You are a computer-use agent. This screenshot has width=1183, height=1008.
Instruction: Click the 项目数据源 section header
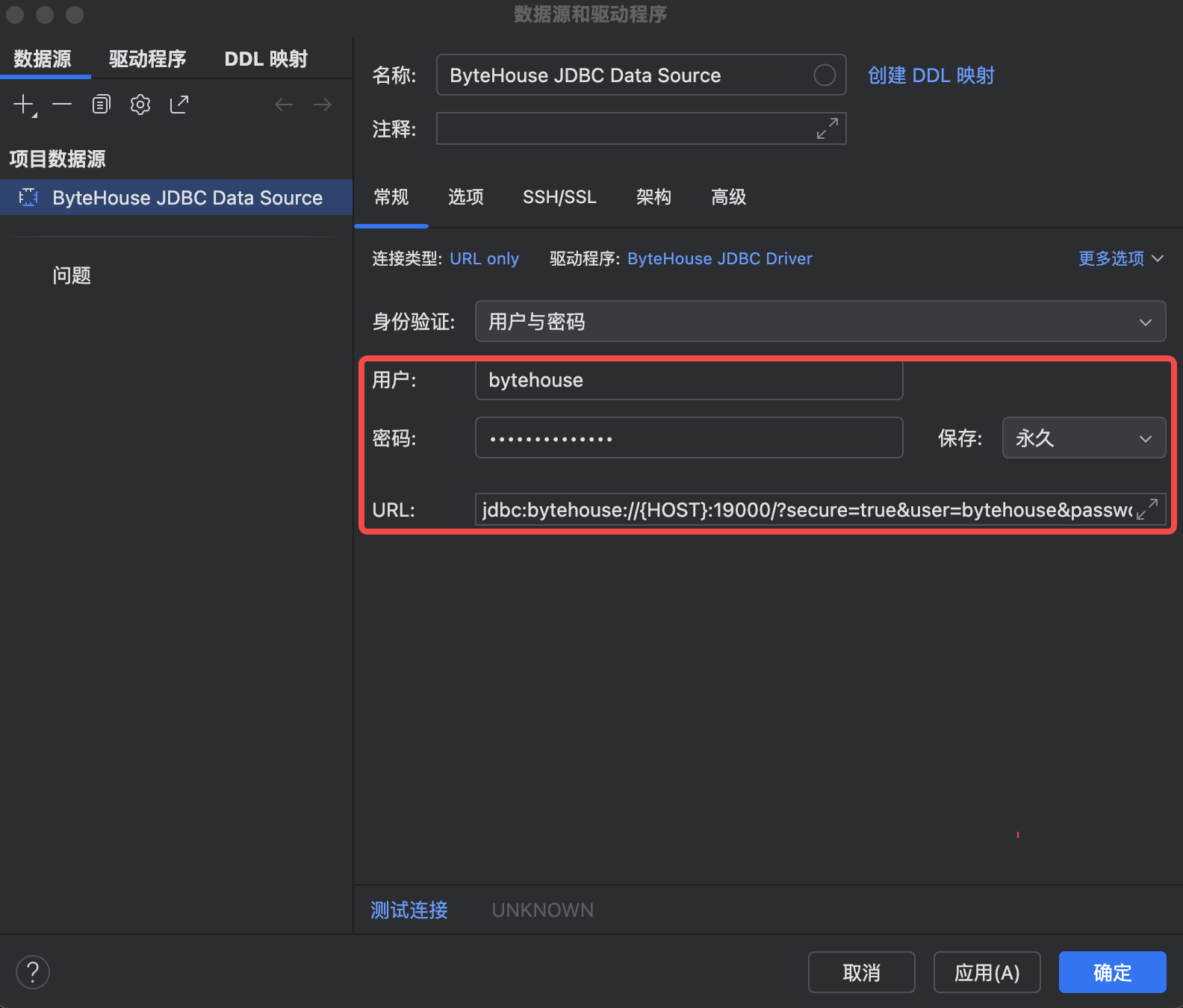click(58, 159)
